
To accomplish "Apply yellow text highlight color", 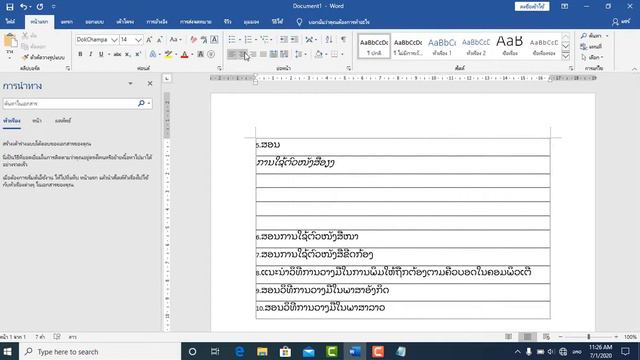I will click(x=168, y=54).
